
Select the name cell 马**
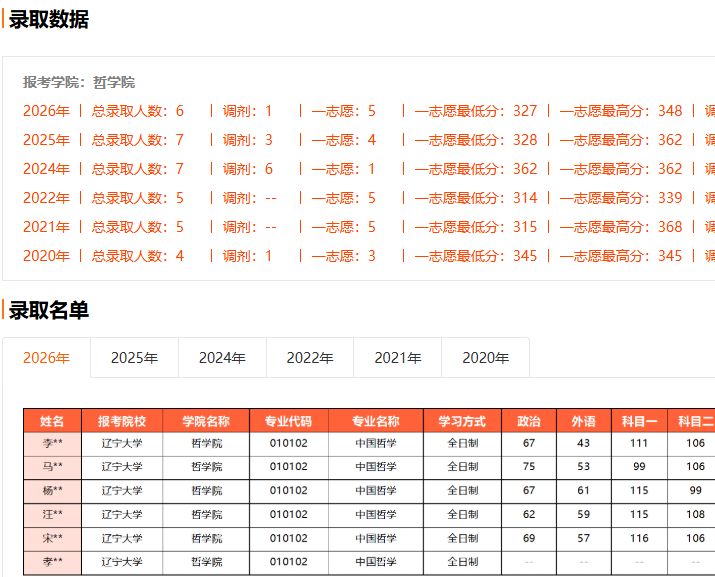[52, 467]
